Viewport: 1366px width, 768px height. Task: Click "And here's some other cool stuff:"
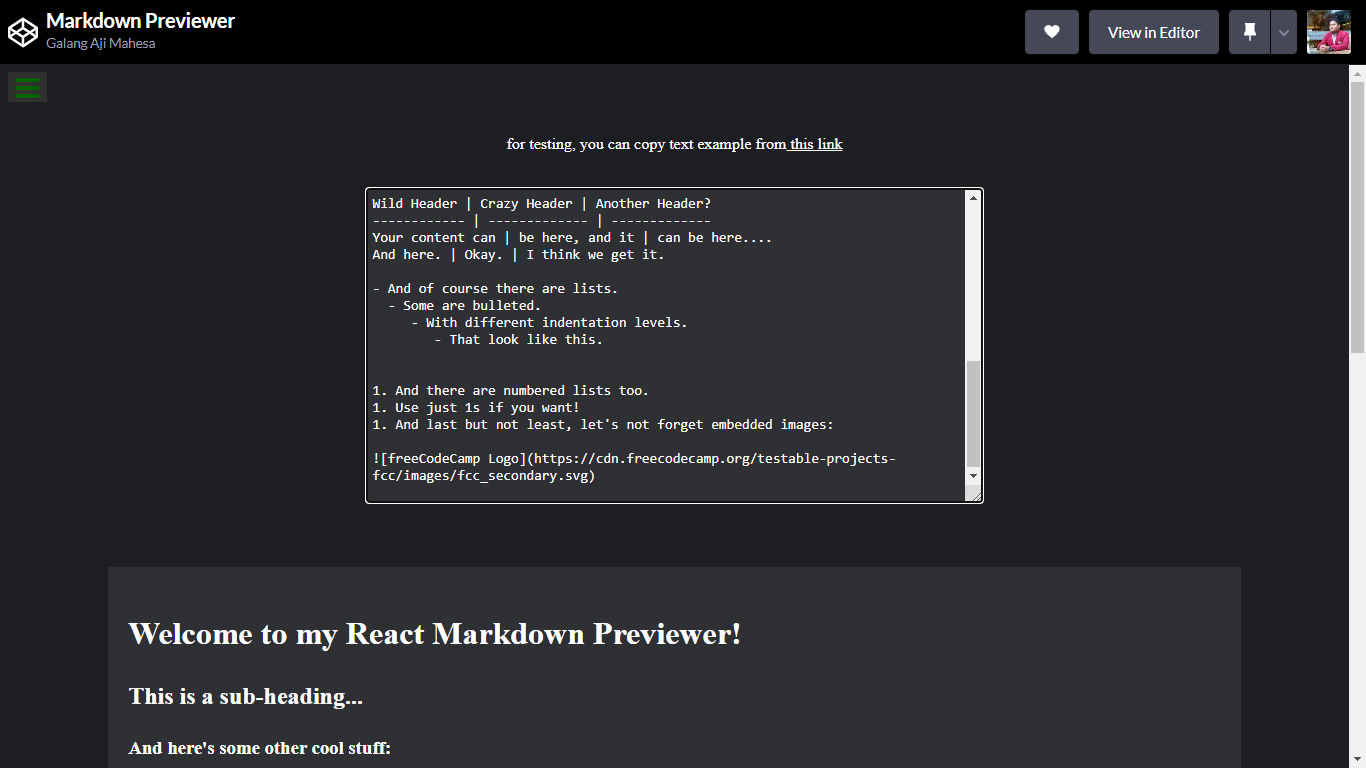[x=260, y=748]
